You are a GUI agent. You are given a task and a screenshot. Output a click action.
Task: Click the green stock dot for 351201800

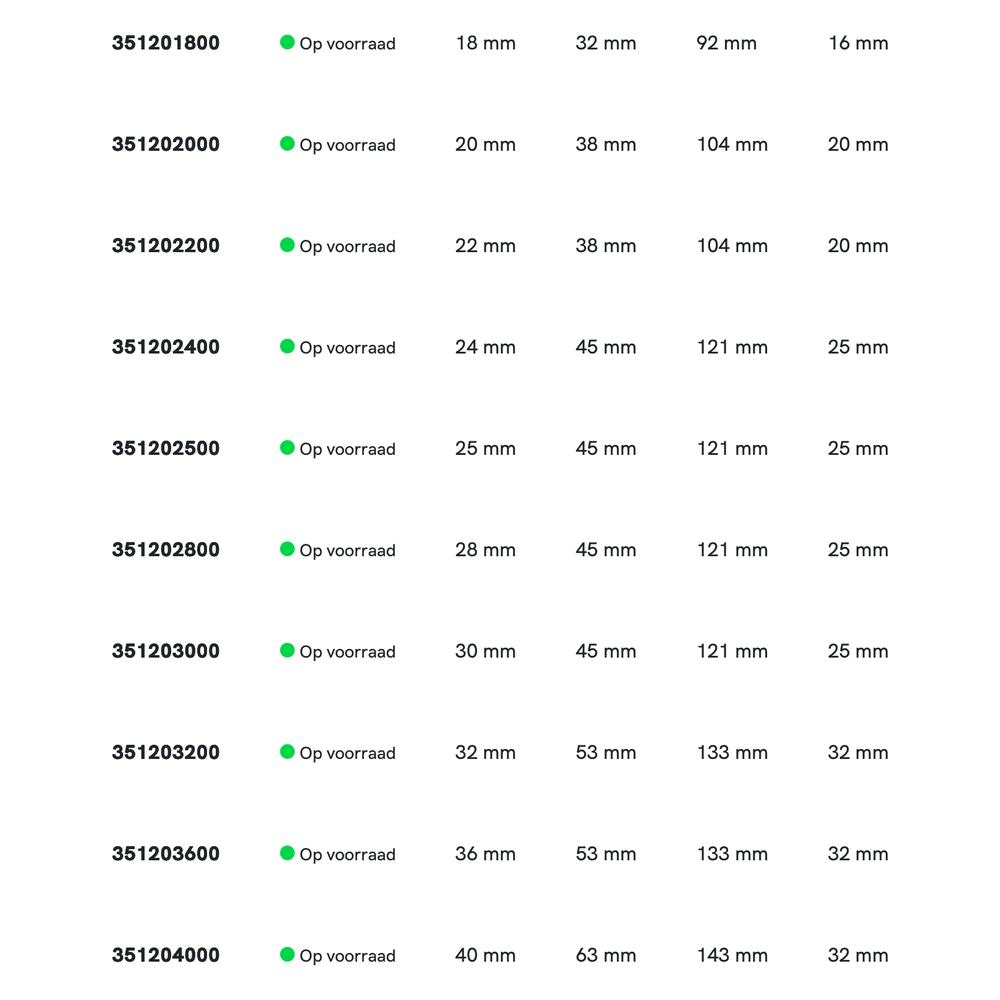(287, 42)
